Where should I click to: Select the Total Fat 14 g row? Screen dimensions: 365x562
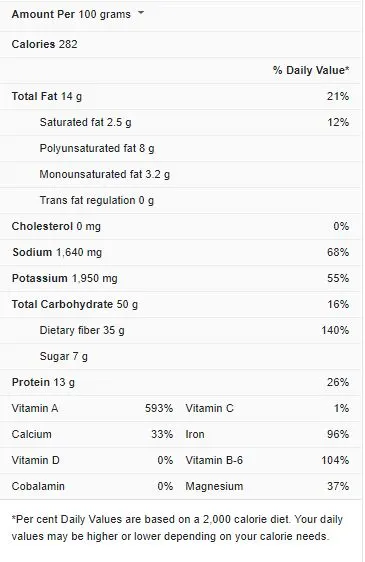tap(180, 96)
